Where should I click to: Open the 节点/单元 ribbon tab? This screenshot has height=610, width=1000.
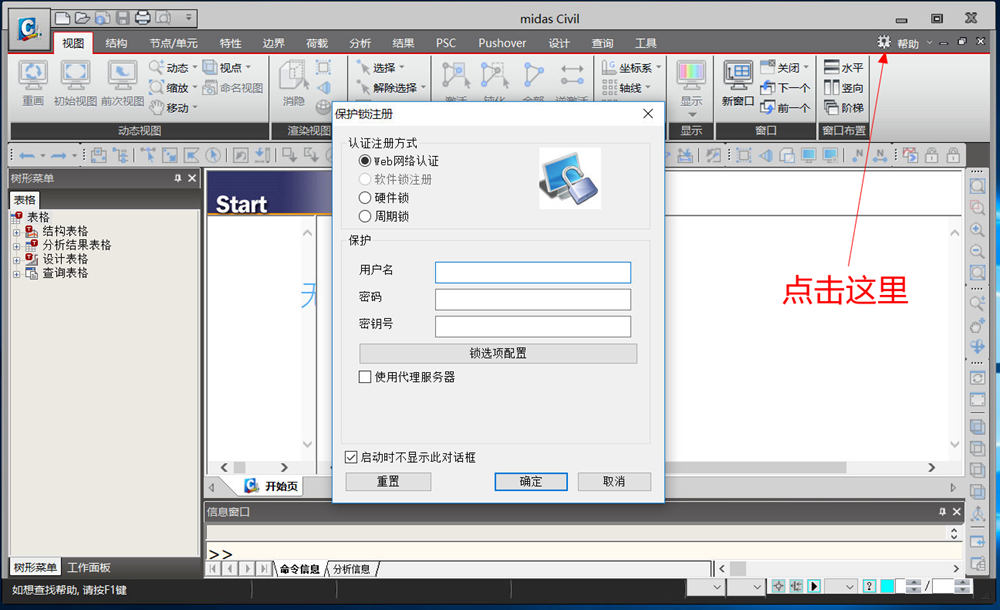coord(173,43)
